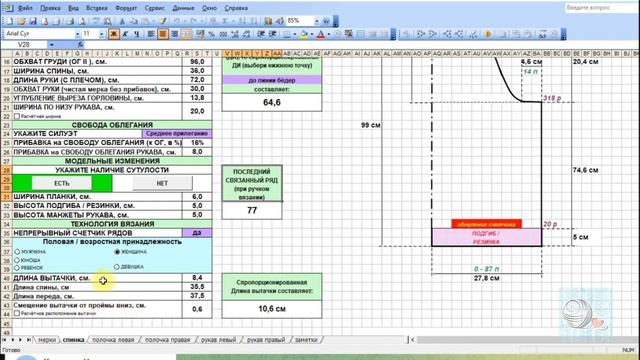Click the Undo arrow icon

pyautogui.click(x=176, y=21)
